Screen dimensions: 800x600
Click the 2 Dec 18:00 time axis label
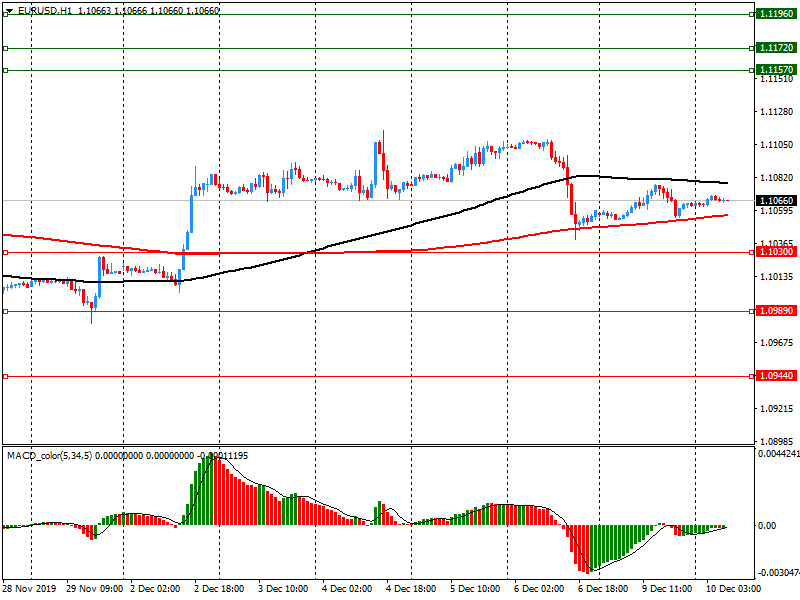(219, 588)
